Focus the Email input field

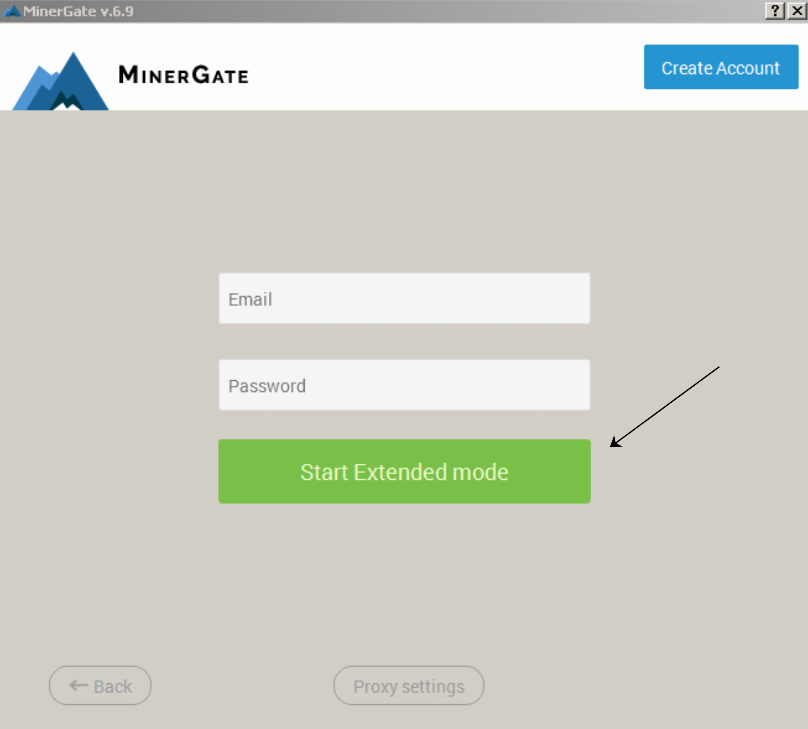coord(405,298)
